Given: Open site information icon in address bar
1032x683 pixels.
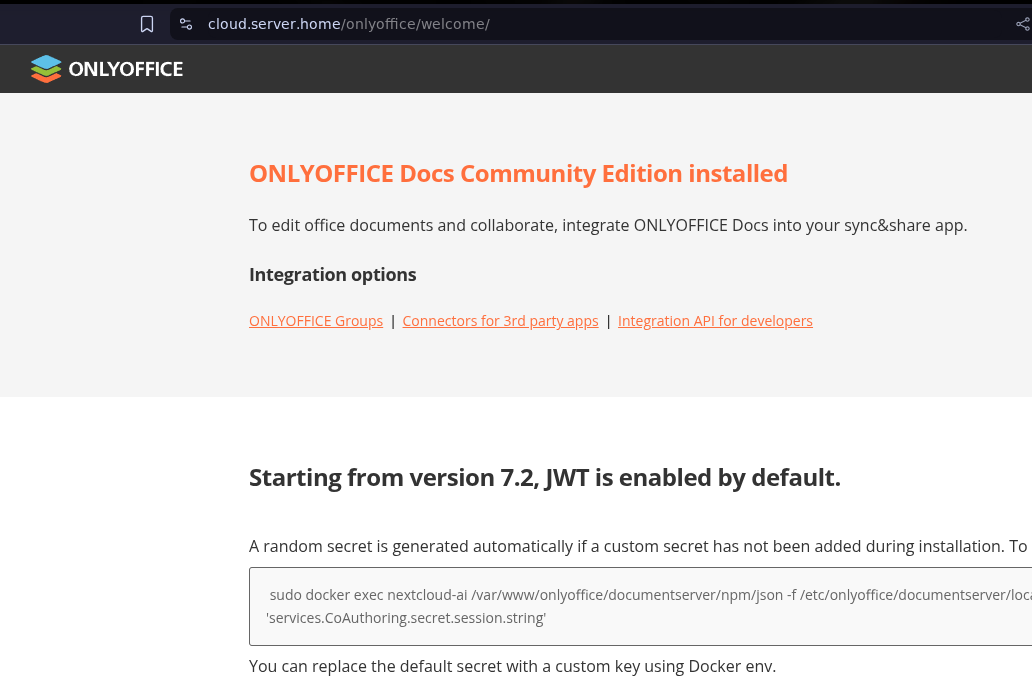Looking at the screenshot, I should point(186,24).
